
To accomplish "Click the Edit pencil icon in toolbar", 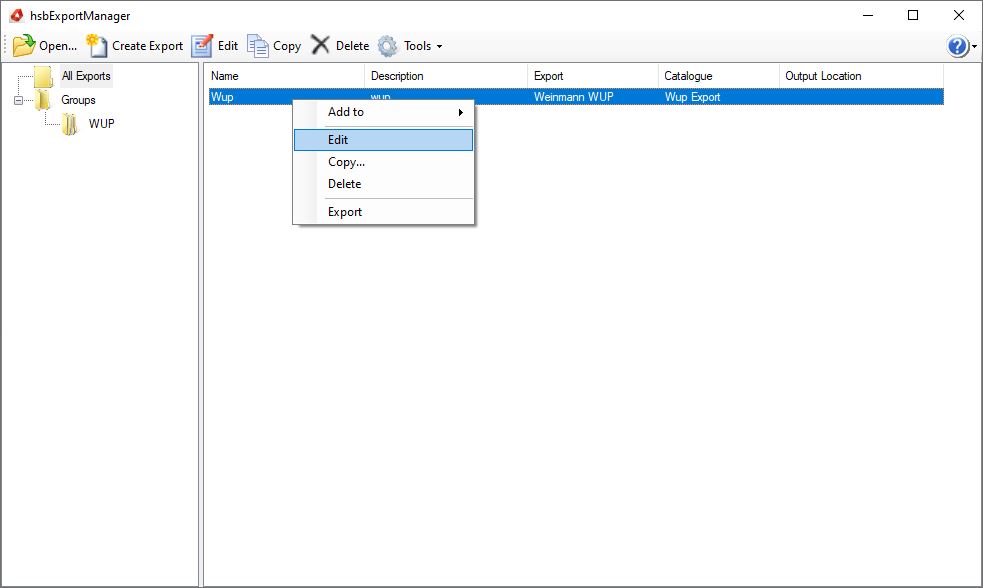I will 202,46.
